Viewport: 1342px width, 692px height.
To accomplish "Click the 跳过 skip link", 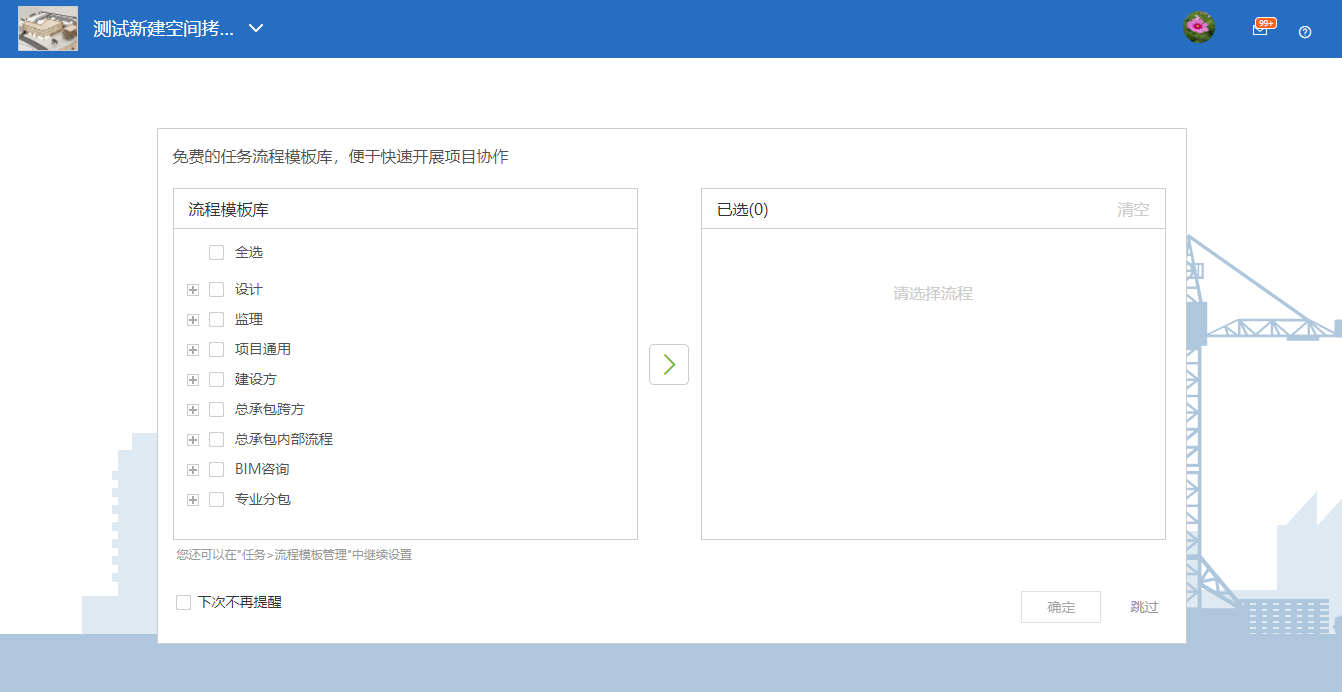I will pyautogui.click(x=1144, y=607).
